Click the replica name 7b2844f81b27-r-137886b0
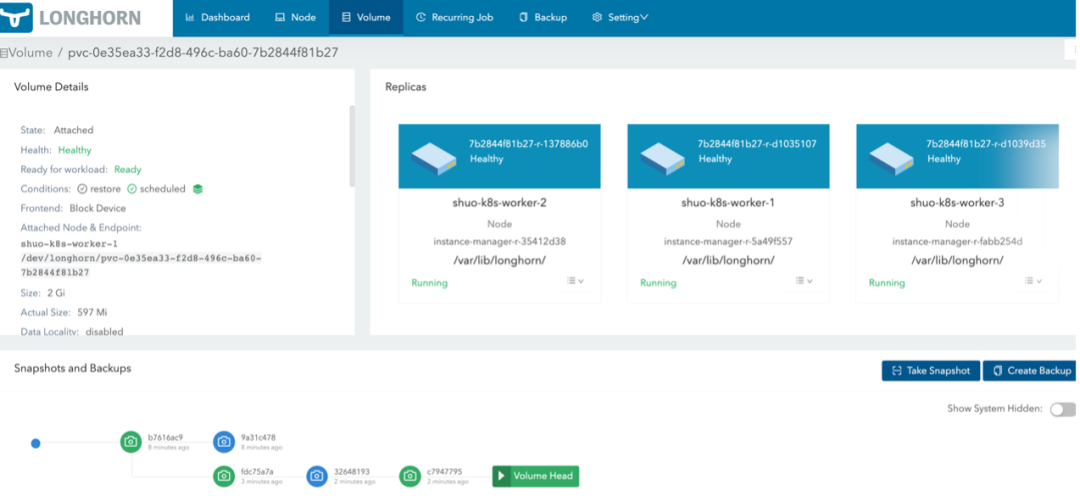Viewport: 1080px width, 502px height. (528, 144)
